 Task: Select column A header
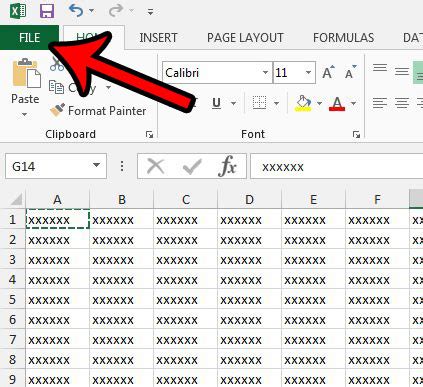pyautogui.click(x=57, y=200)
